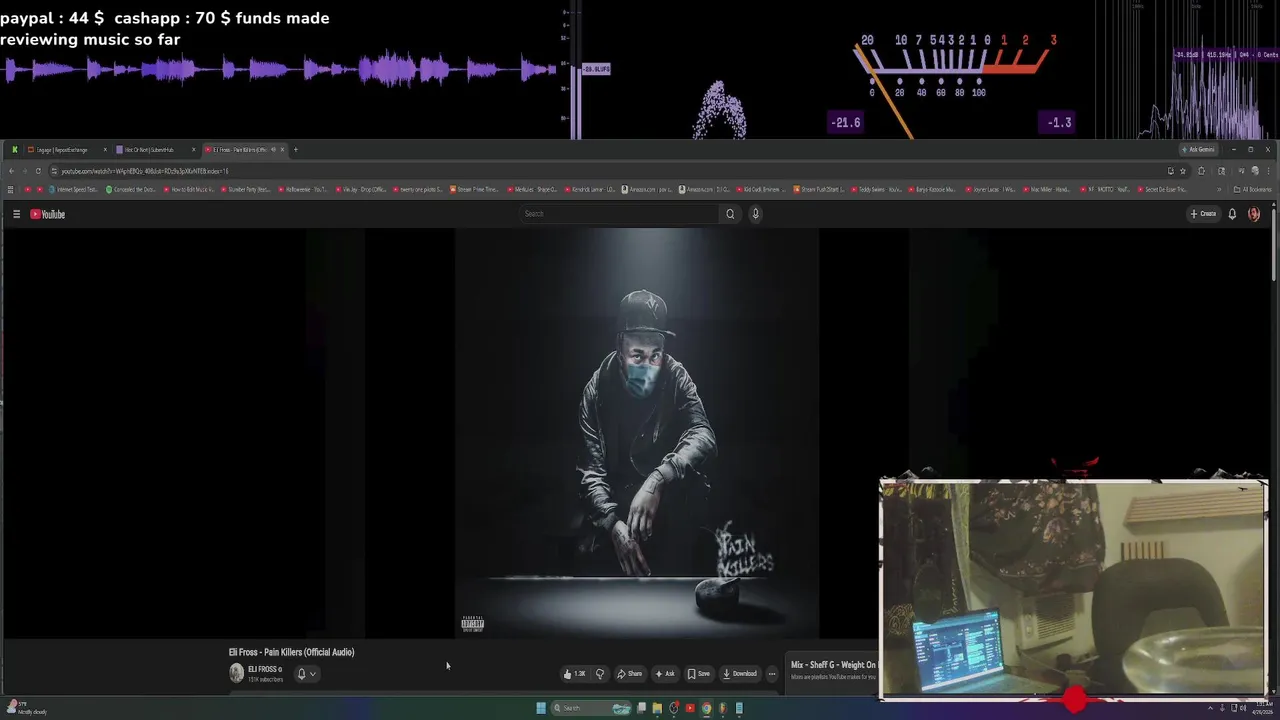This screenshot has height=720, width=1280.
Task: Open the Chrome extensions puzzle icon
Action: point(1201,171)
